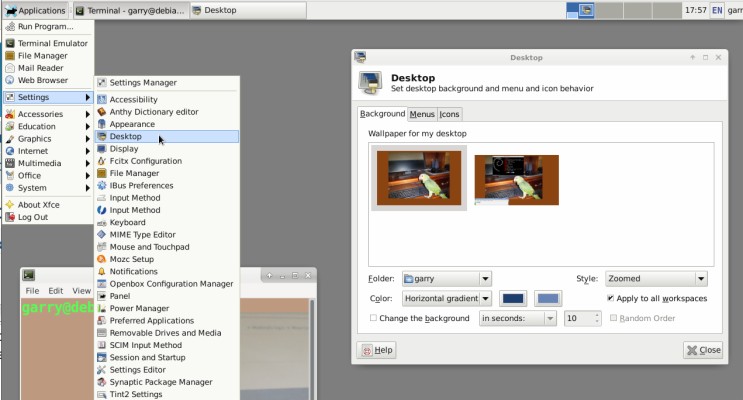Disable Apply to all workspaces checkbox
This screenshot has height=400, width=743.
coord(611,298)
